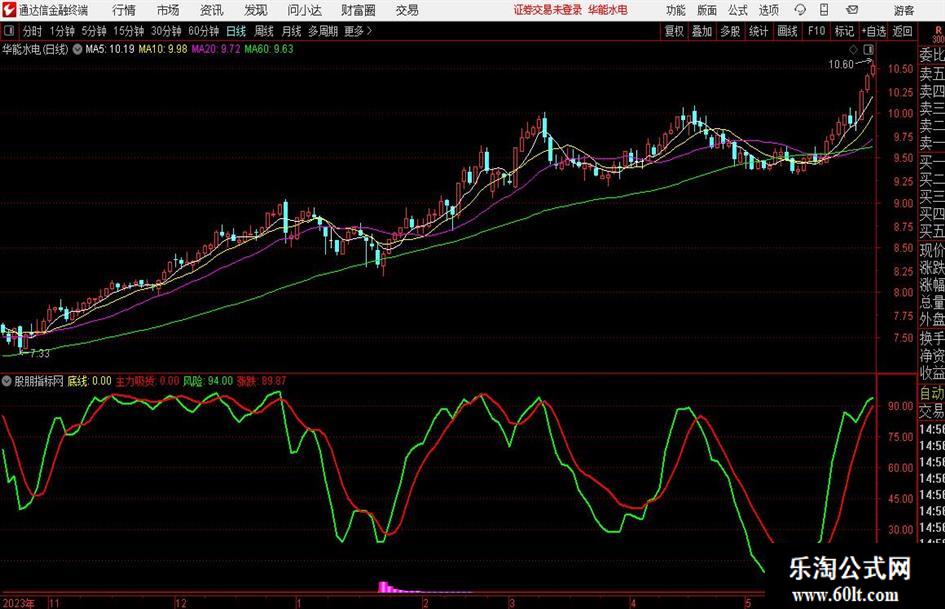Click the 委比 row in quote panel
This screenshot has width=945, height=609.
pyautogui.click(x=932, y=55)
